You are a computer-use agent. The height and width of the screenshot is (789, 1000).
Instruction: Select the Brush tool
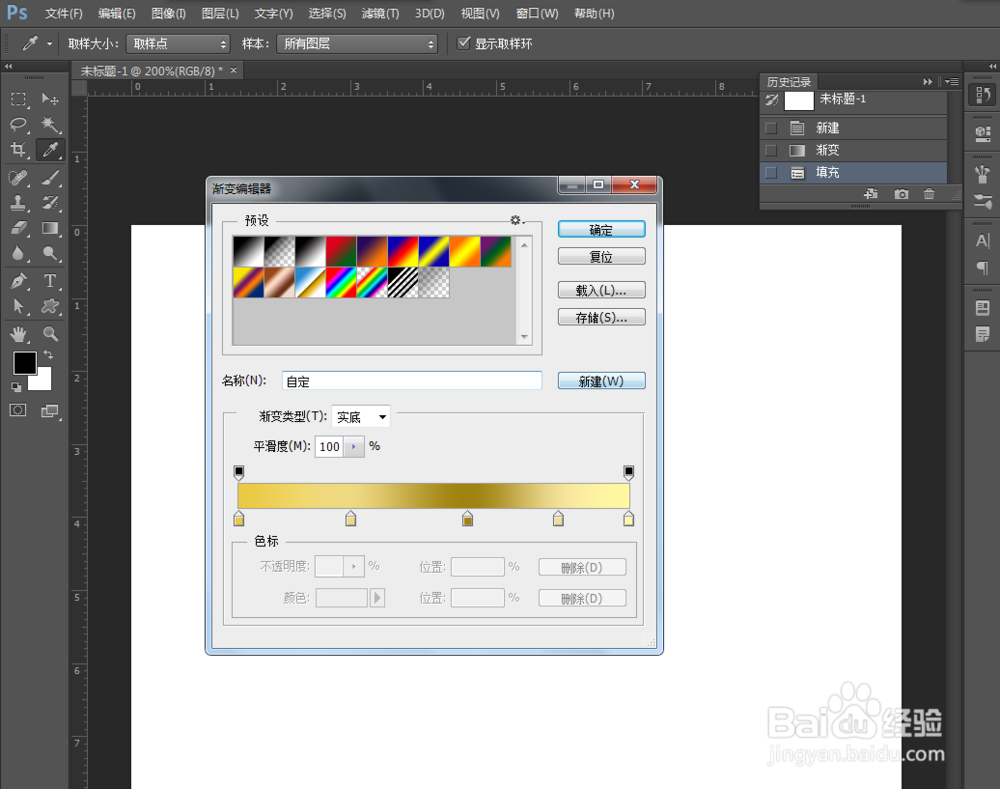click(x=50, y=177)
